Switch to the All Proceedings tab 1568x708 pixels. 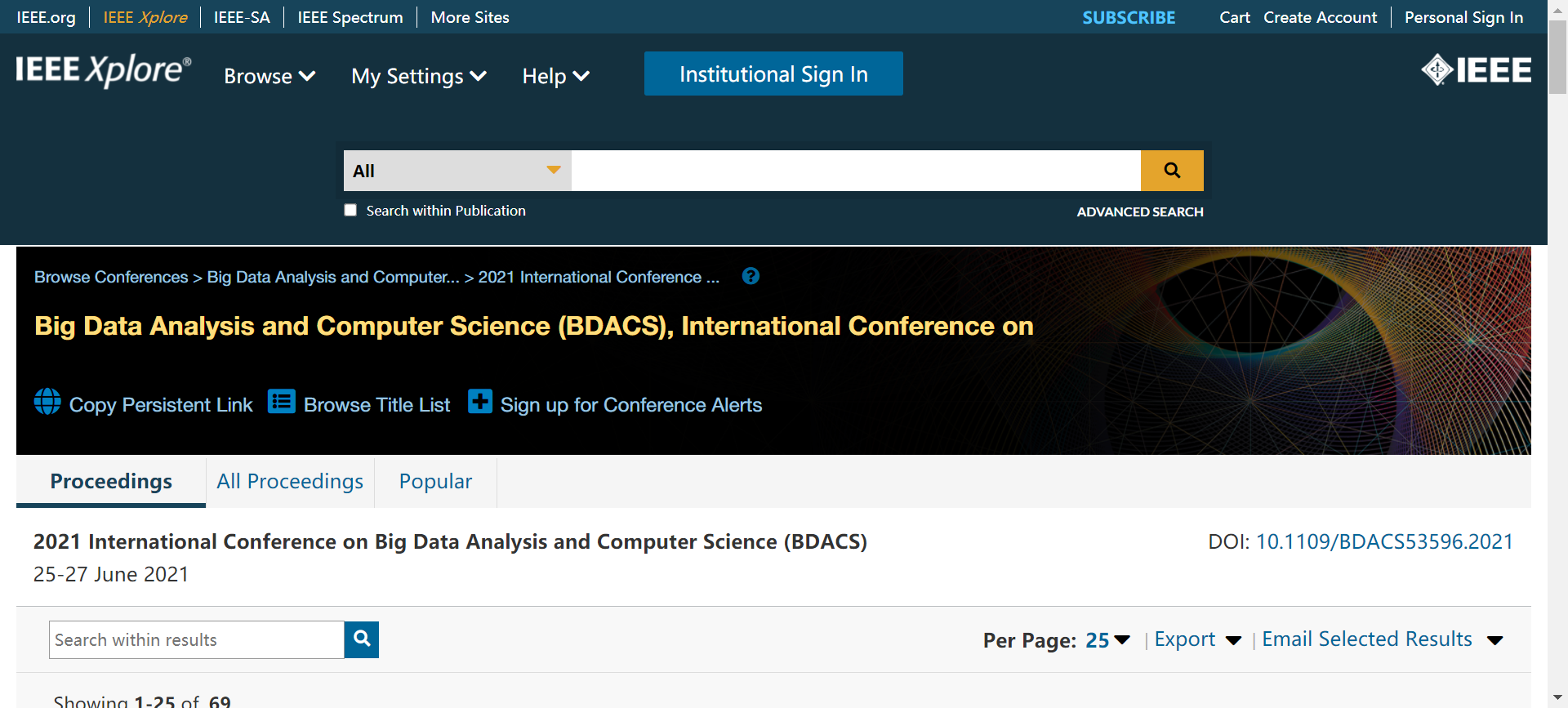pos(290,482)
